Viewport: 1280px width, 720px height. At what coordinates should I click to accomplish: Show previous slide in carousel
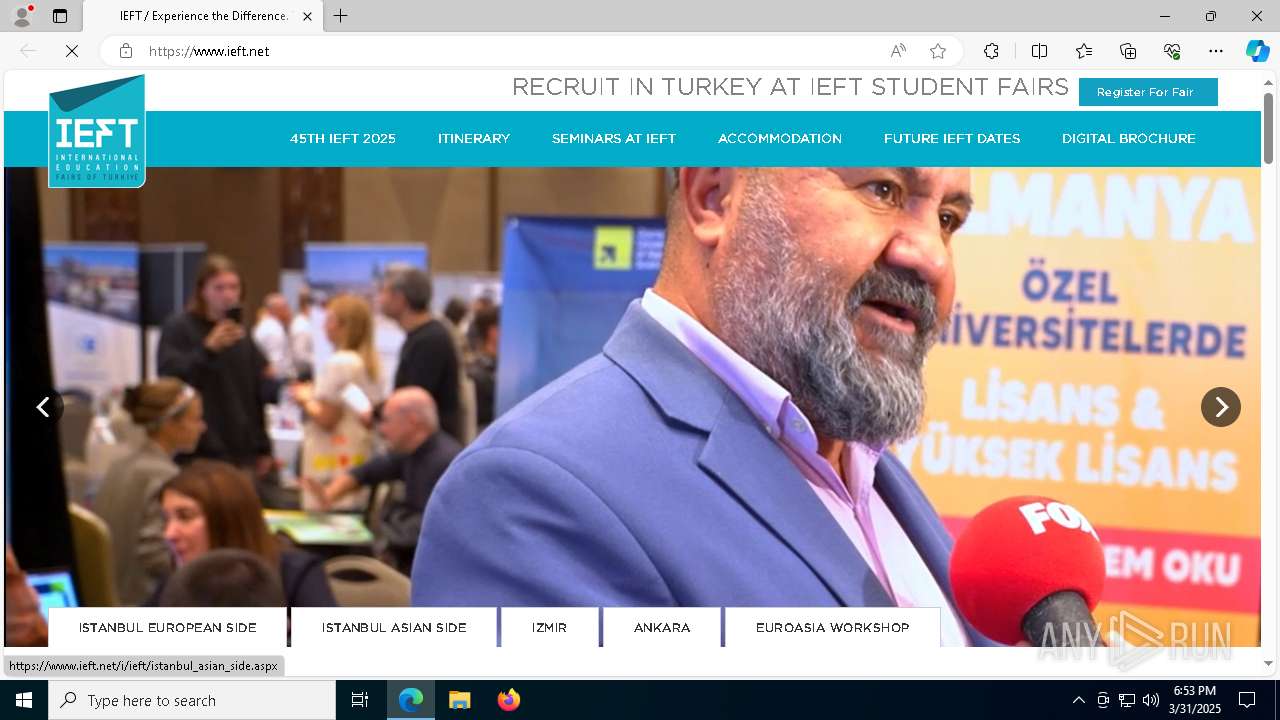pos(43,407)
